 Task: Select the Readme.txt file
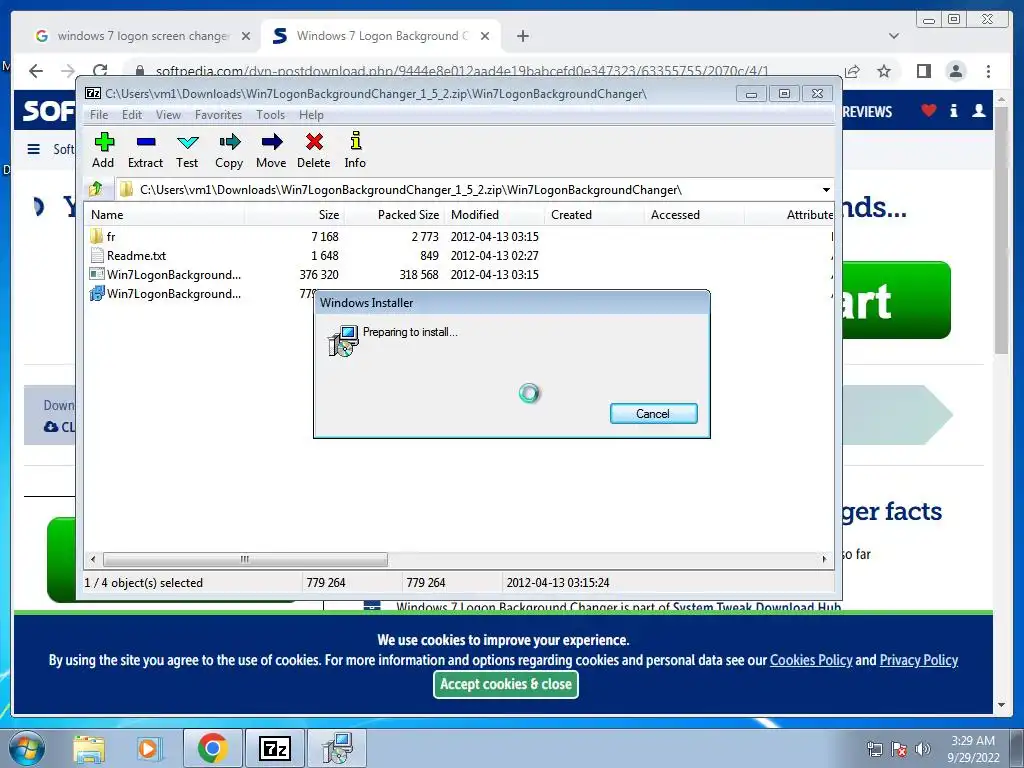136,255
